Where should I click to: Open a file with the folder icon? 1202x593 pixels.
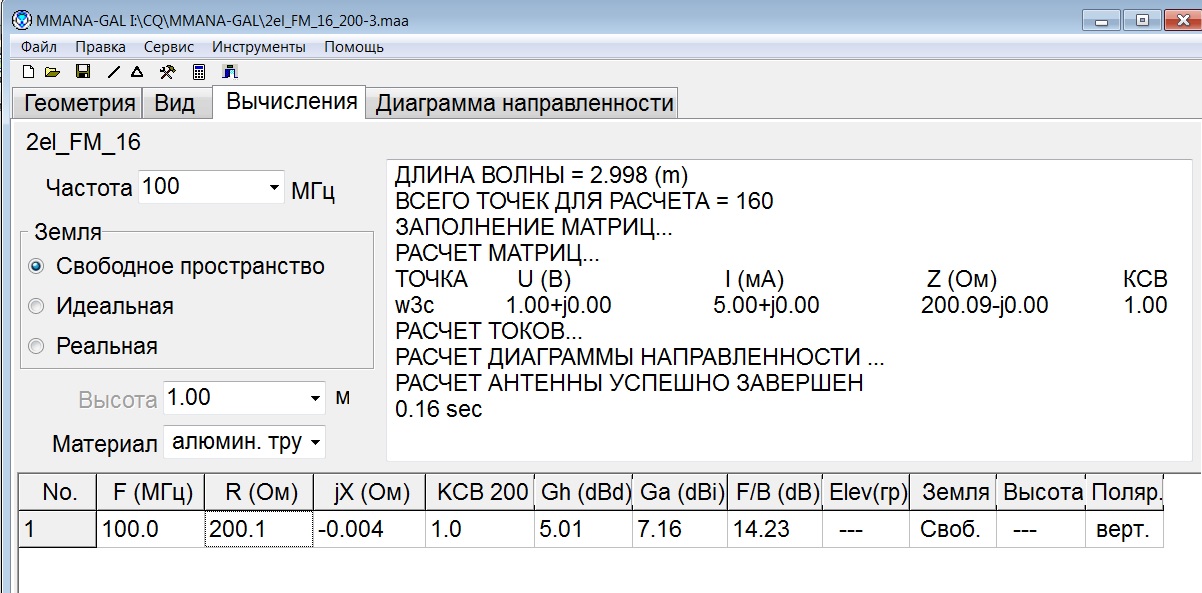click(x=53, y=72)
